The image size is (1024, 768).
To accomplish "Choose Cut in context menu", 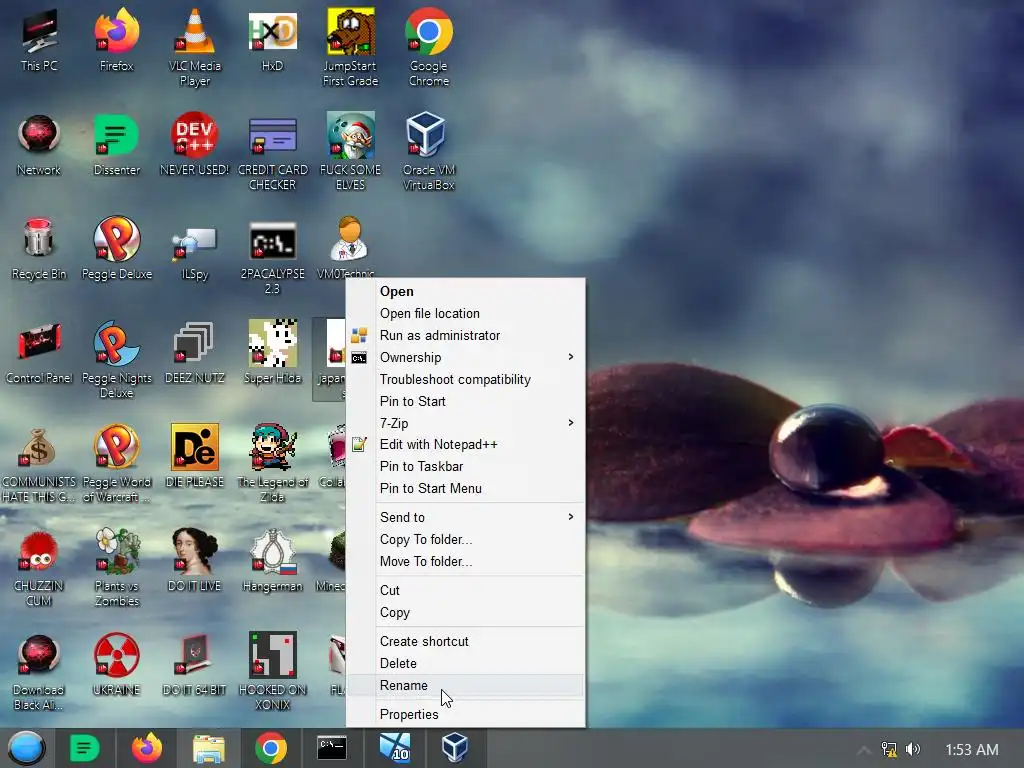I will tap(465, 590).
